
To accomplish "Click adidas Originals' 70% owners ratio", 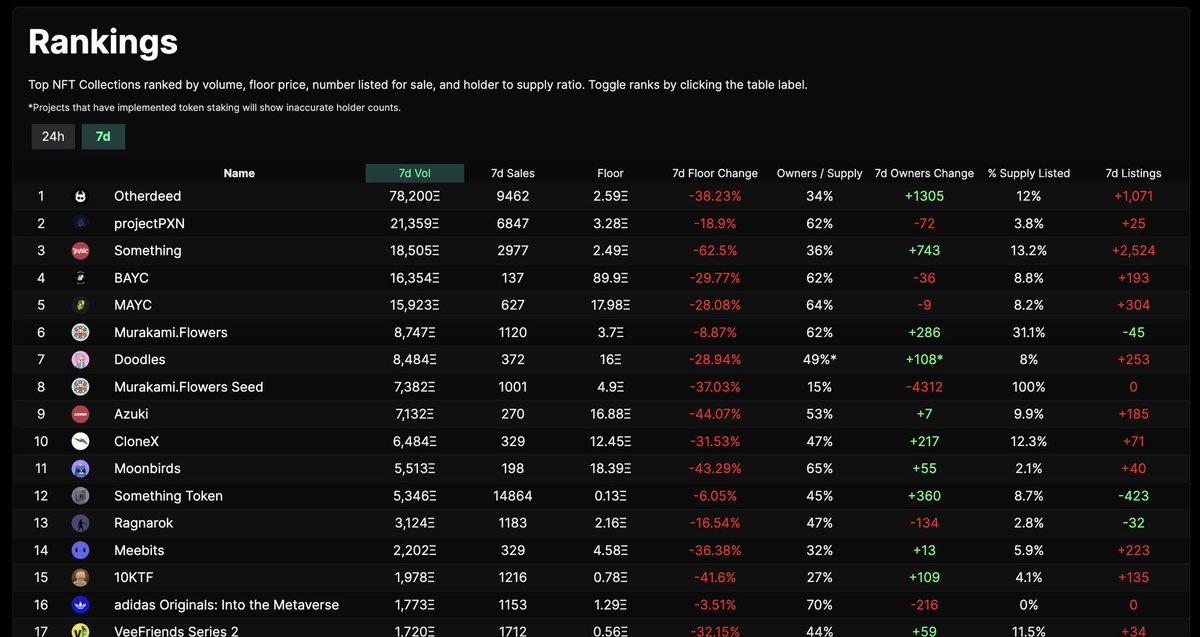I will [820, 605].
